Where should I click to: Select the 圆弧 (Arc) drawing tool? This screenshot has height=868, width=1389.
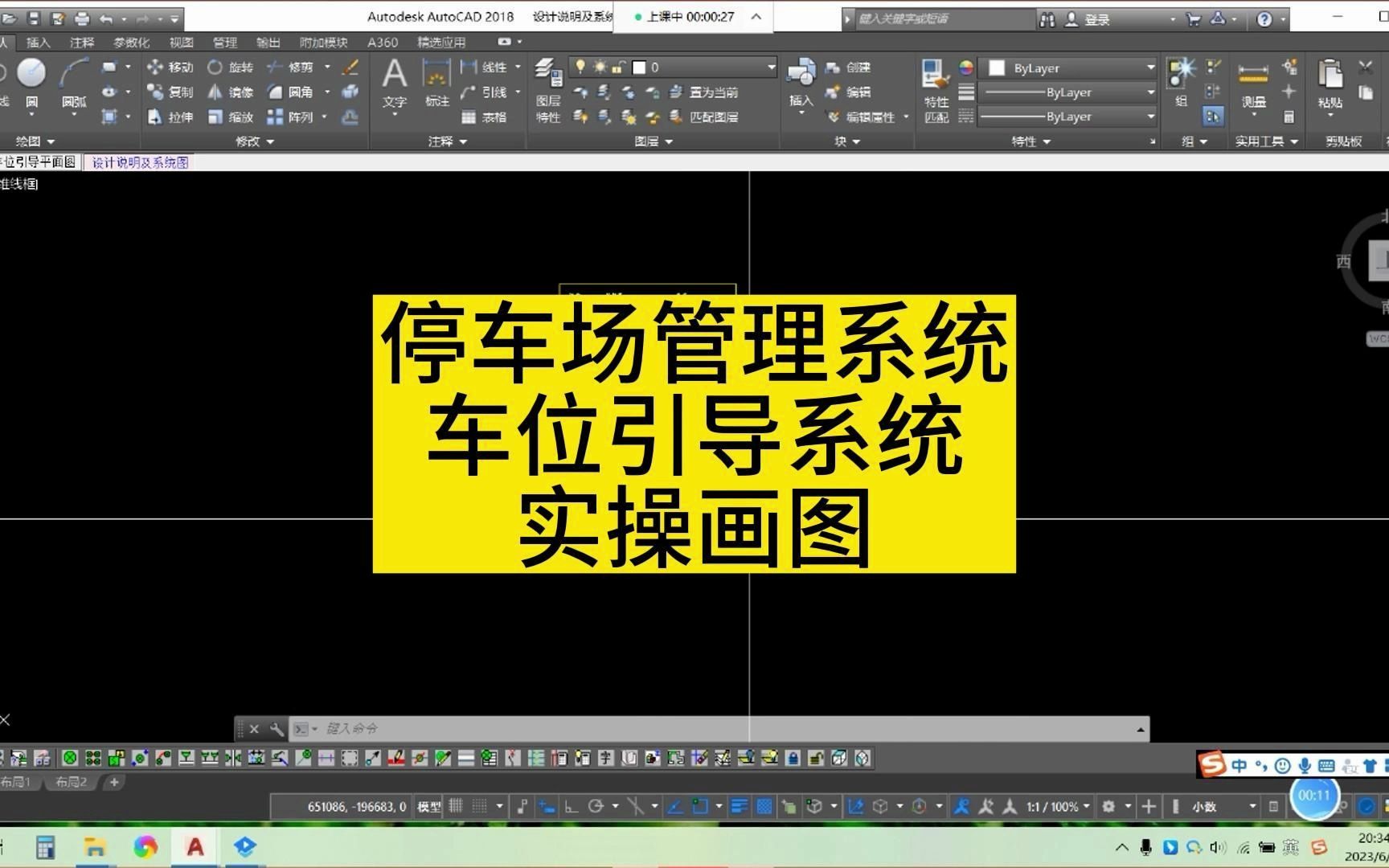coord(74,83)
